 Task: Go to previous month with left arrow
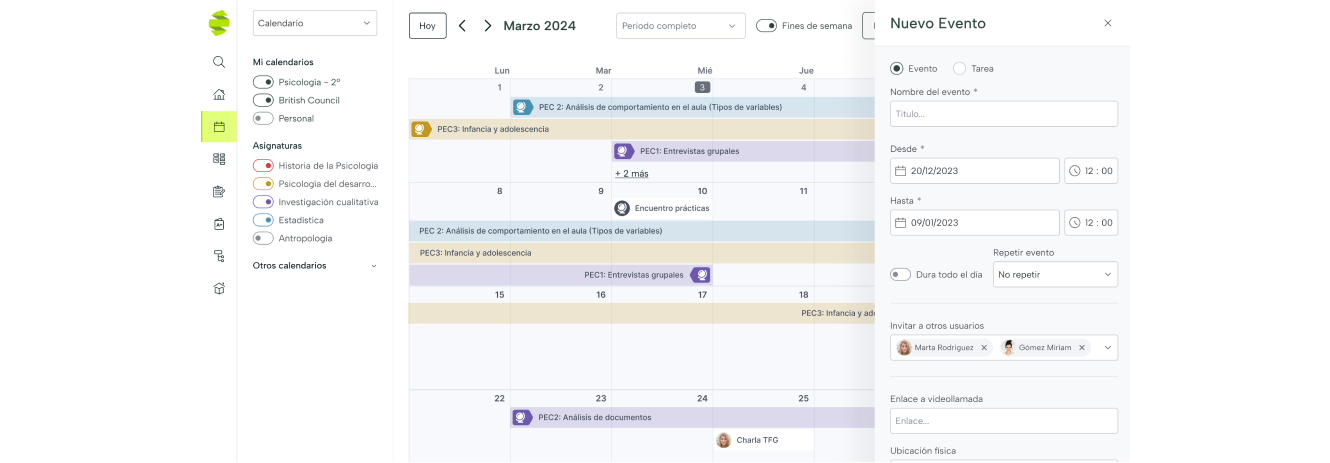pyautogui.click(x=462, y=26)
